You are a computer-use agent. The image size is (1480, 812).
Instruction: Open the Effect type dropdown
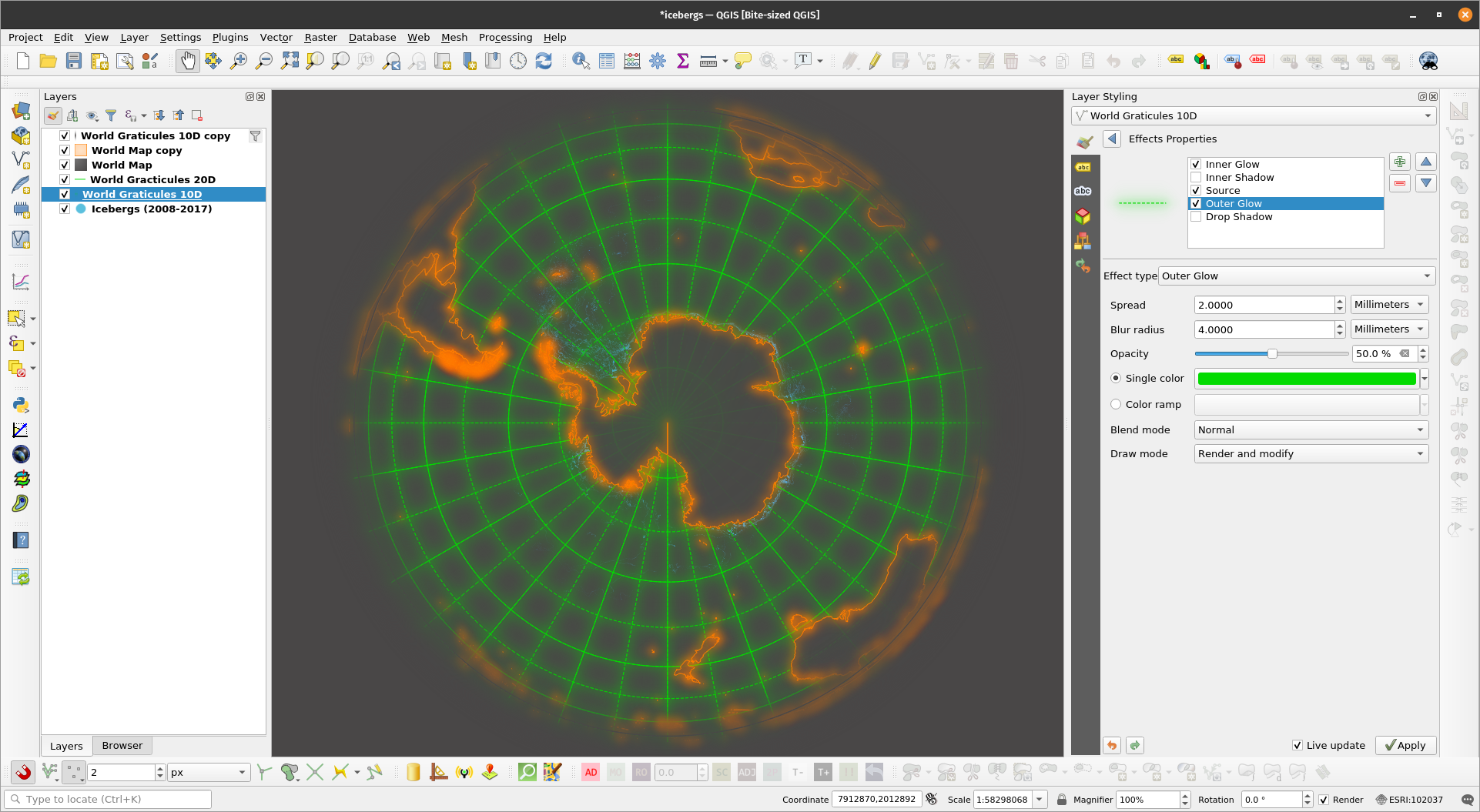tap(1297, 276)
